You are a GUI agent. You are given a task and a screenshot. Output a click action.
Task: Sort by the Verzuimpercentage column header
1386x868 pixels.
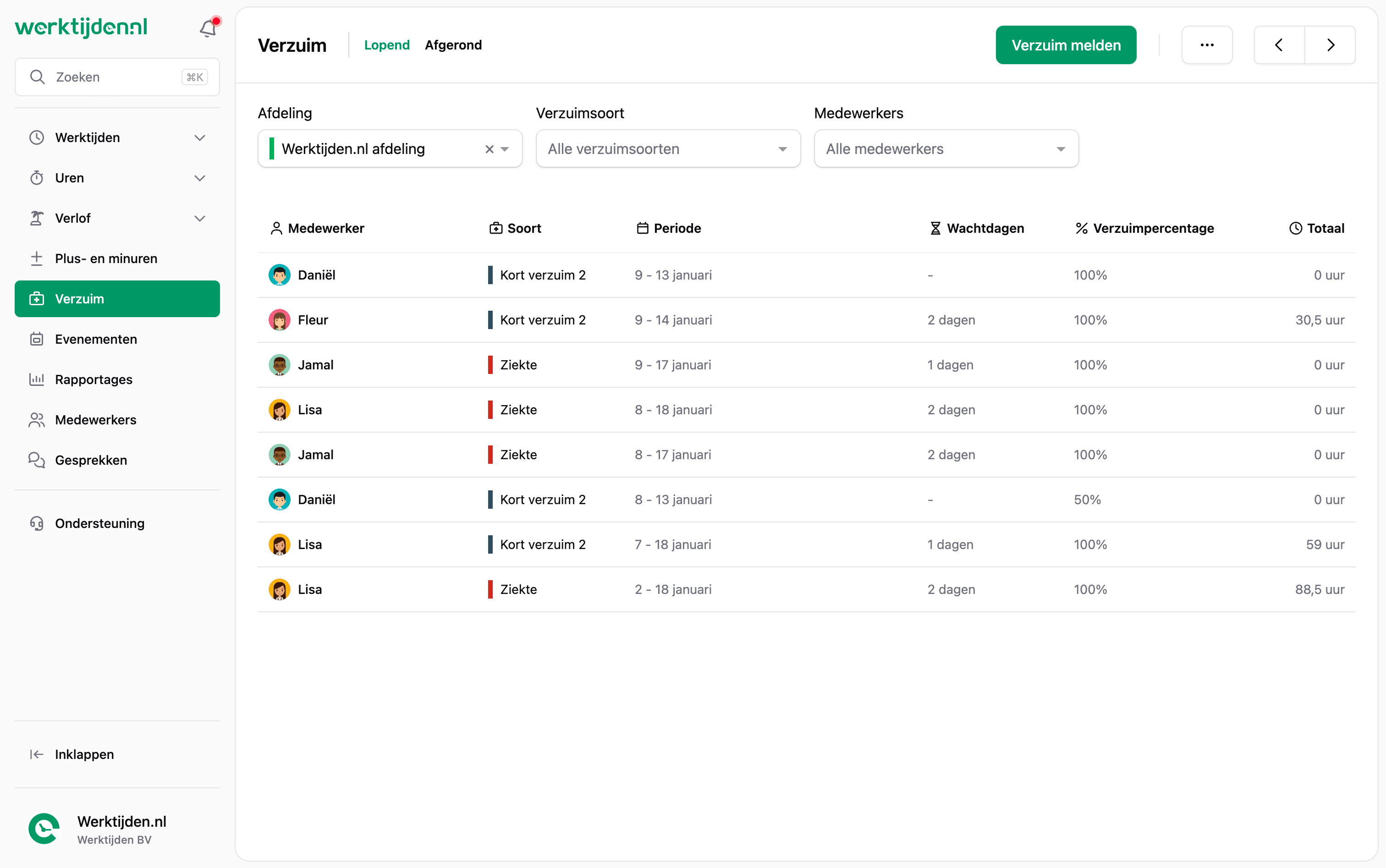(x=1145, y=229)
